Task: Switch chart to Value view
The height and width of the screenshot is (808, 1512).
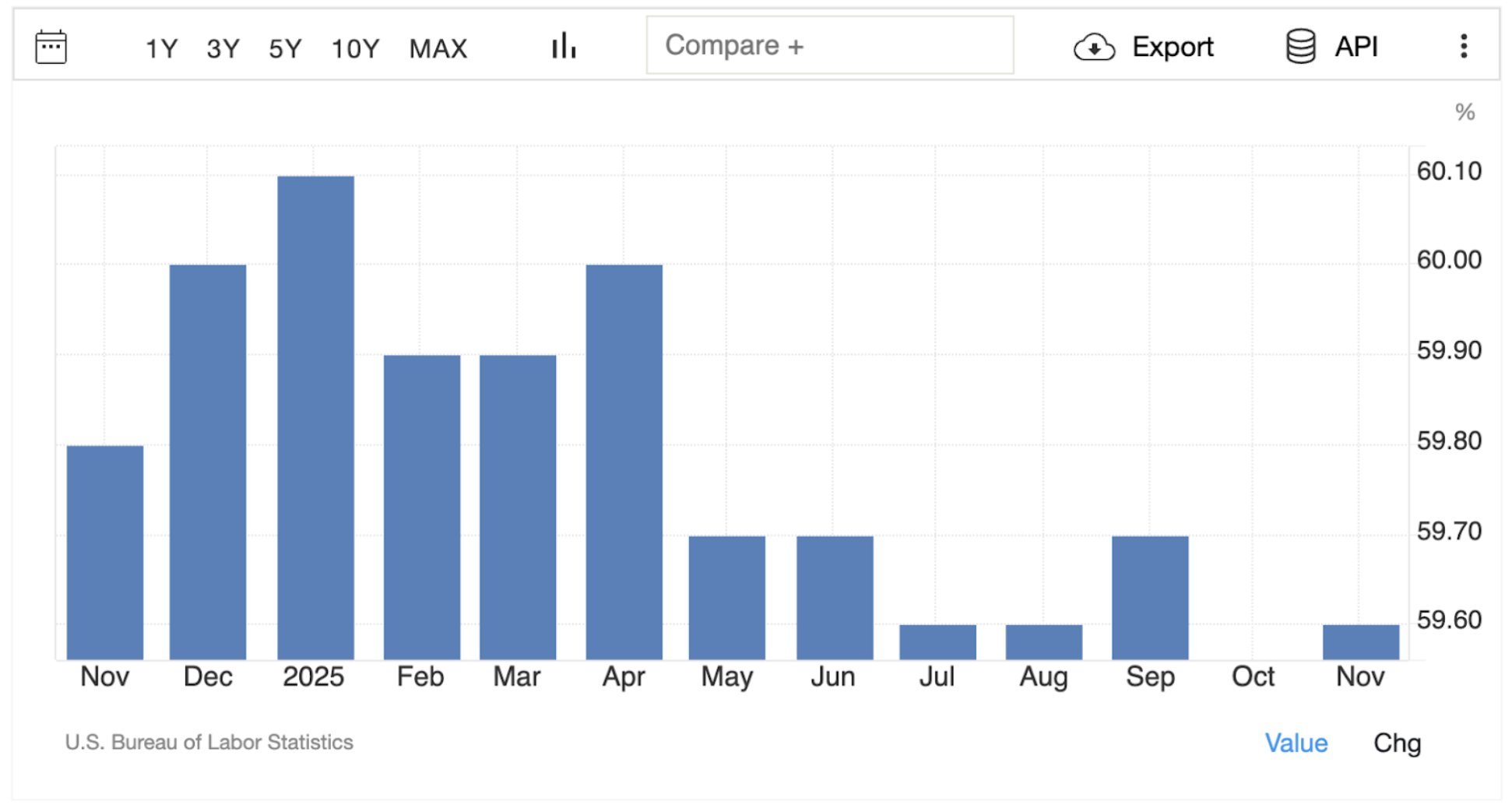Action: coord(1296,743)
